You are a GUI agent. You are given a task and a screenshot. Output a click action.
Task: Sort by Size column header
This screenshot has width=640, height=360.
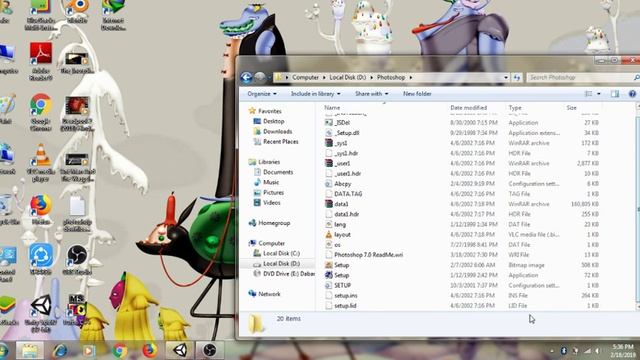pos(571,108)
